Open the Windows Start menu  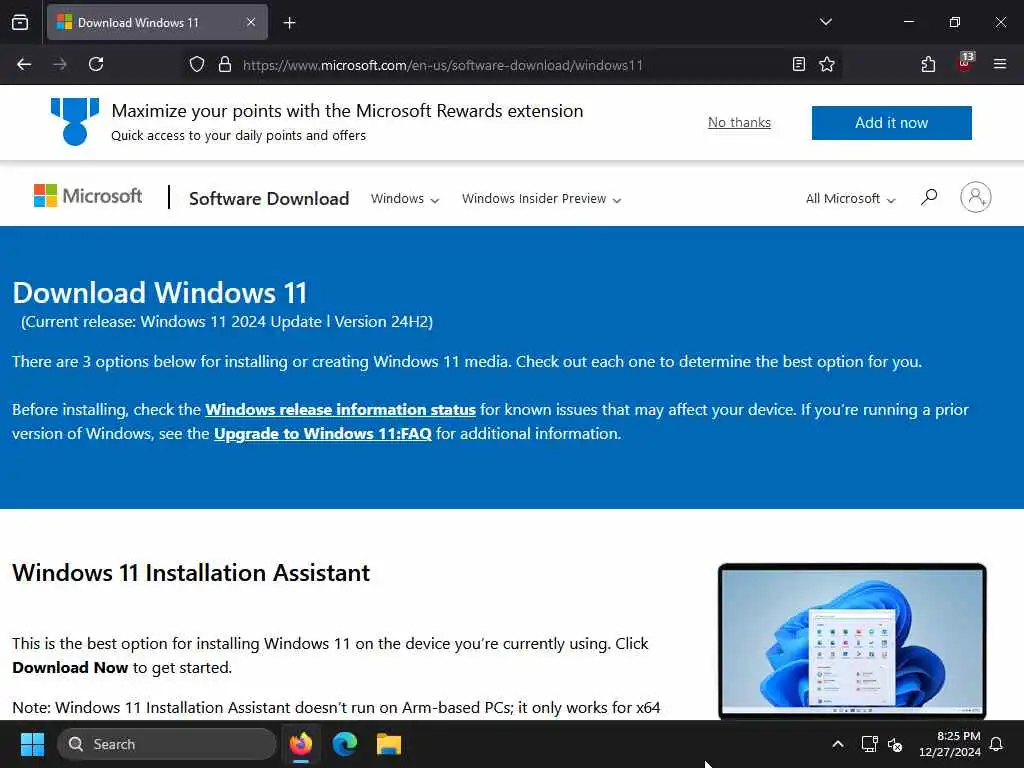(x=32, y=744)
